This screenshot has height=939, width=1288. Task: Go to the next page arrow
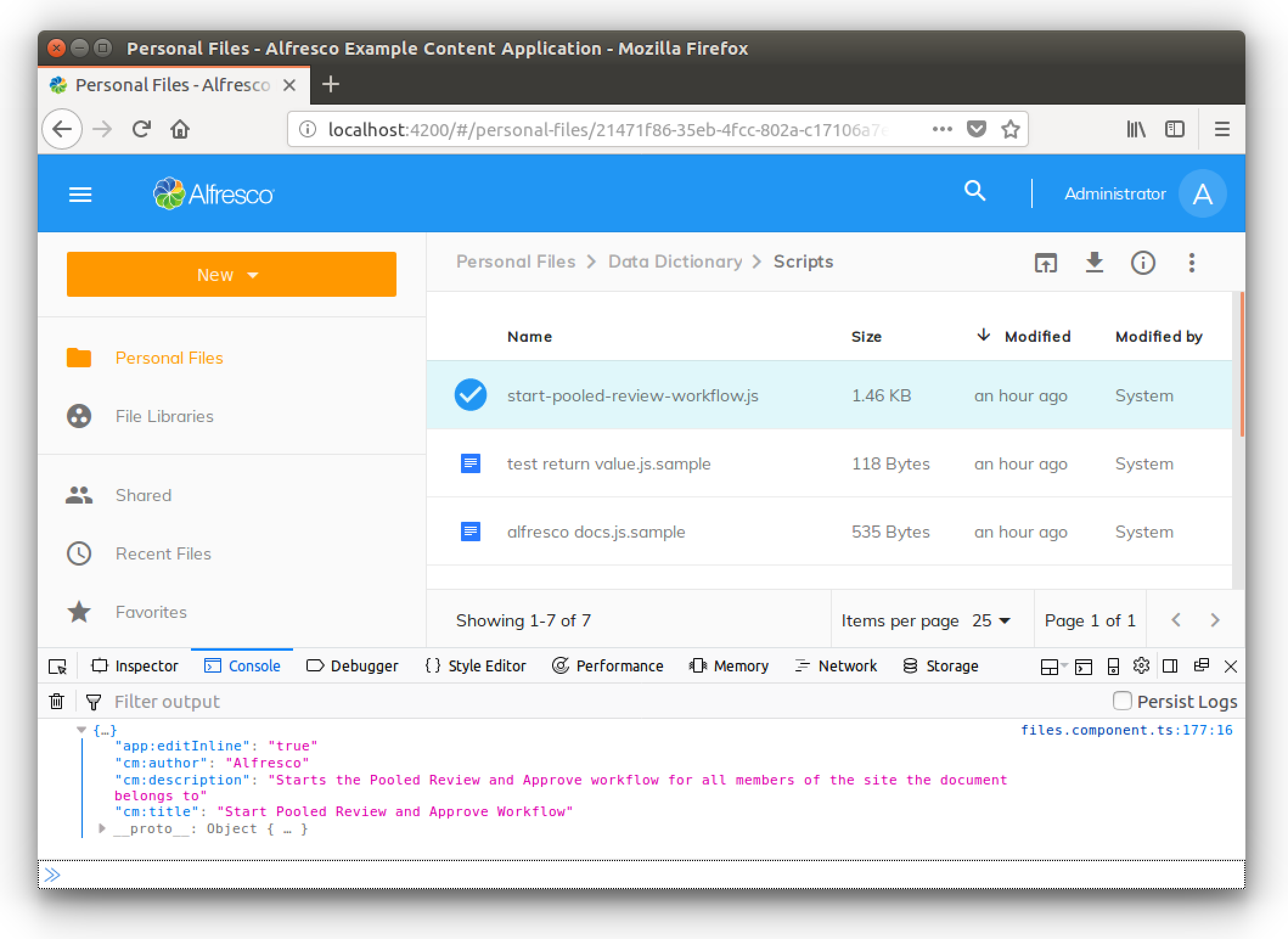pos(1215,620)
